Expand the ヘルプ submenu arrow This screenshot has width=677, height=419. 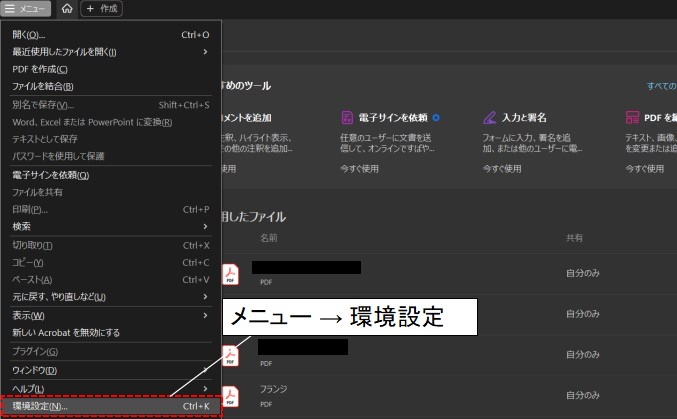tap(205, 388)
